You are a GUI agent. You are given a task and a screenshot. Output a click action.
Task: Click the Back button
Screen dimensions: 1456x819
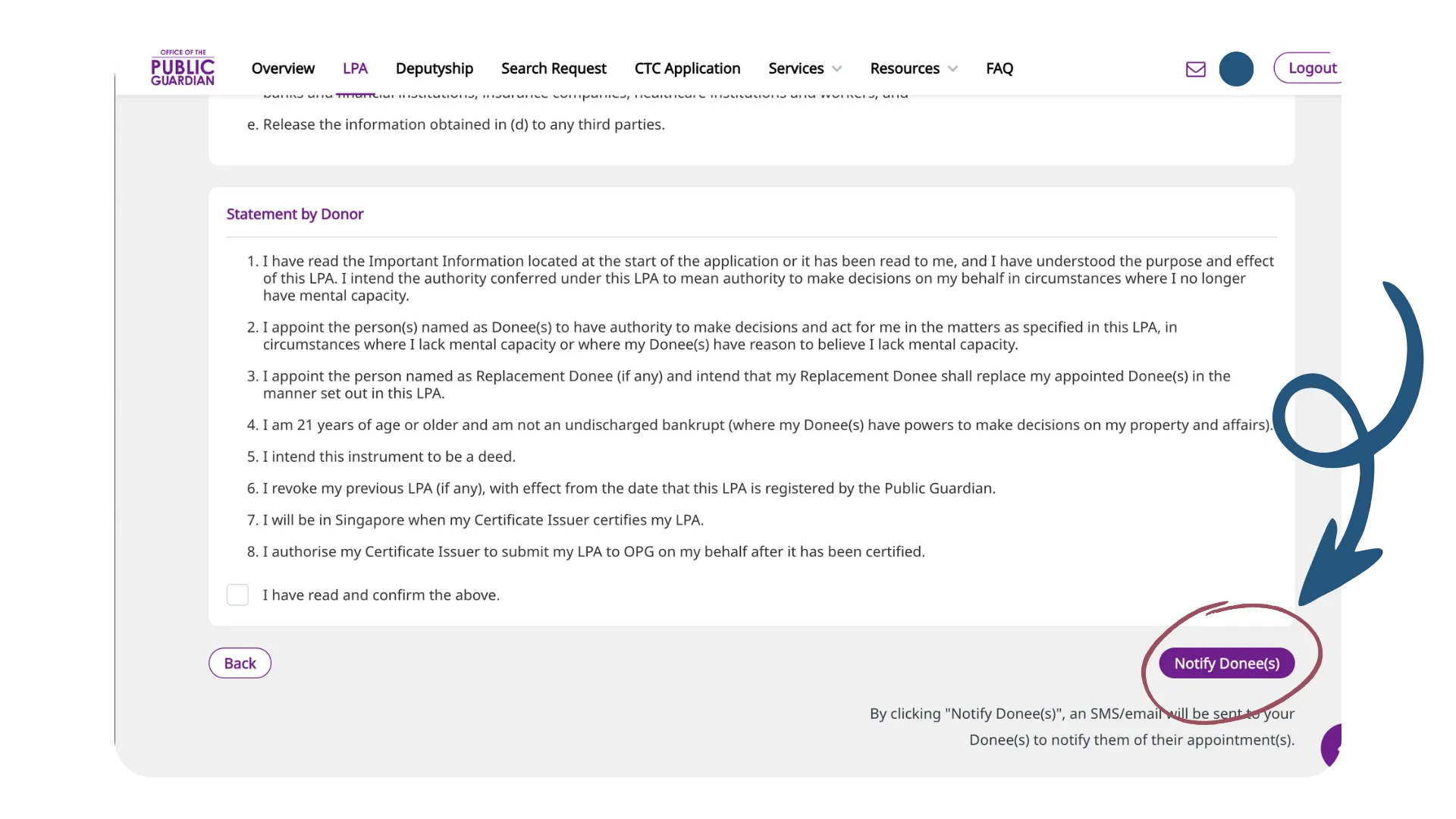pyautogui.click(x=239, y=663)
